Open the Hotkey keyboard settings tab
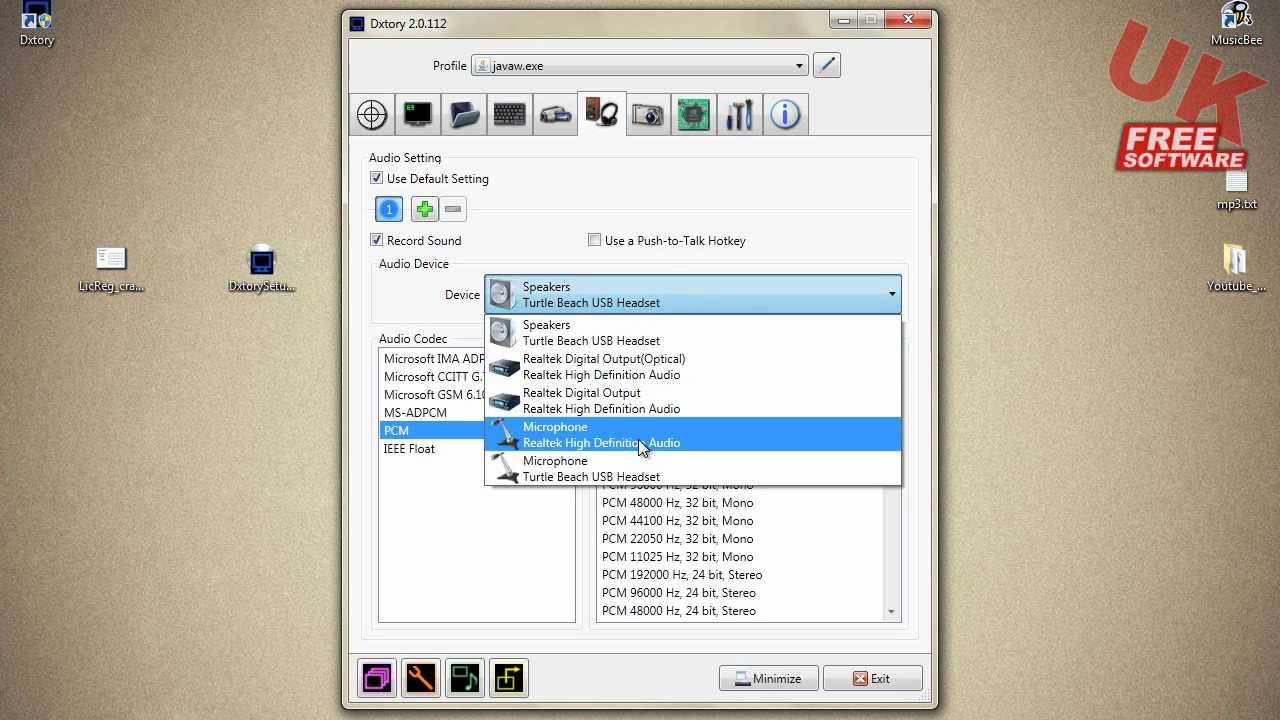 click(510, 115)
